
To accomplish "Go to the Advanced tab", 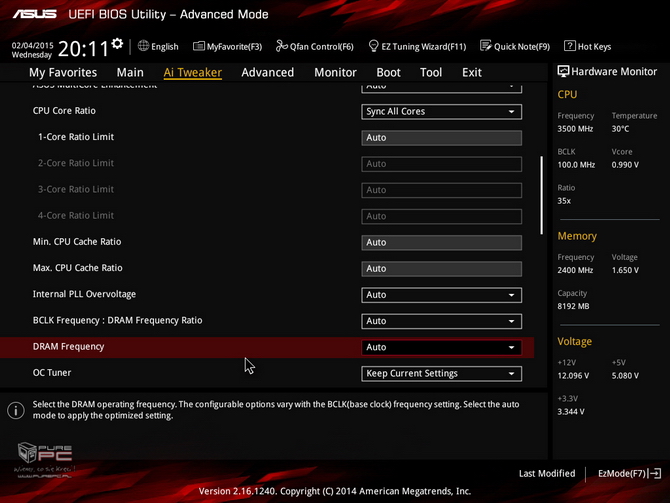I will [x=267, y=72].
